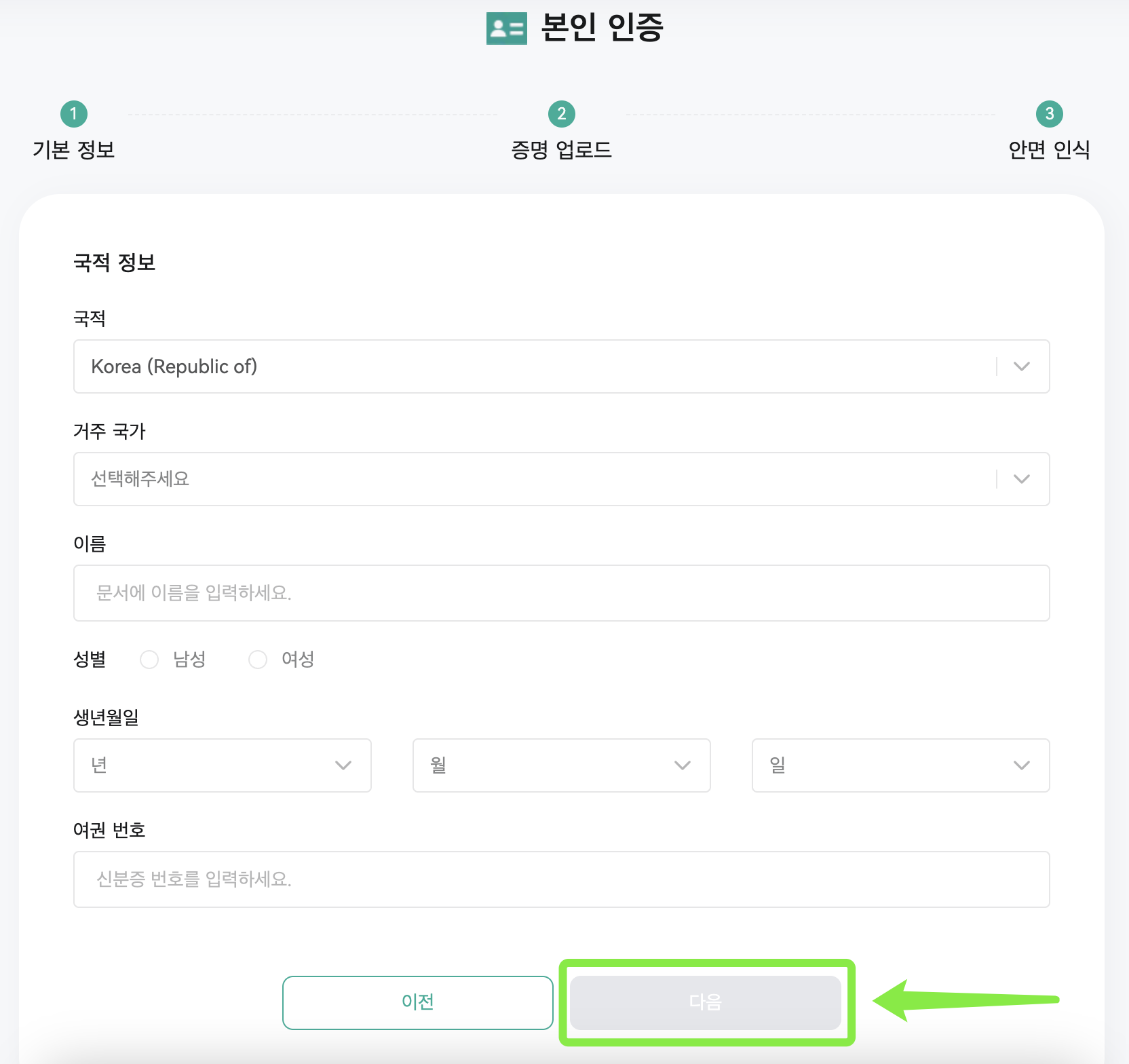Focus the 이름 name input field
This screenshot has height=1064, width=1129.
coord(562,593)
